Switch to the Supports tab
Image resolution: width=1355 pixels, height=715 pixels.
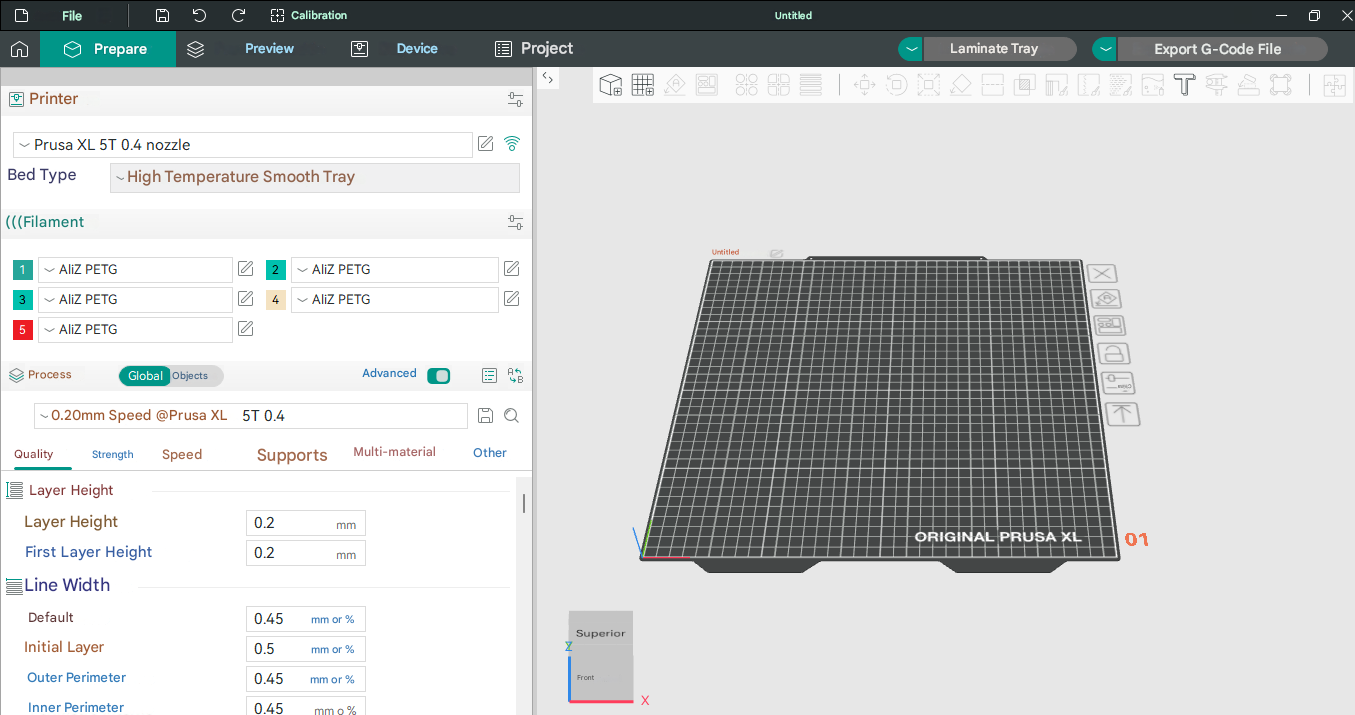[x=292, y=455]
